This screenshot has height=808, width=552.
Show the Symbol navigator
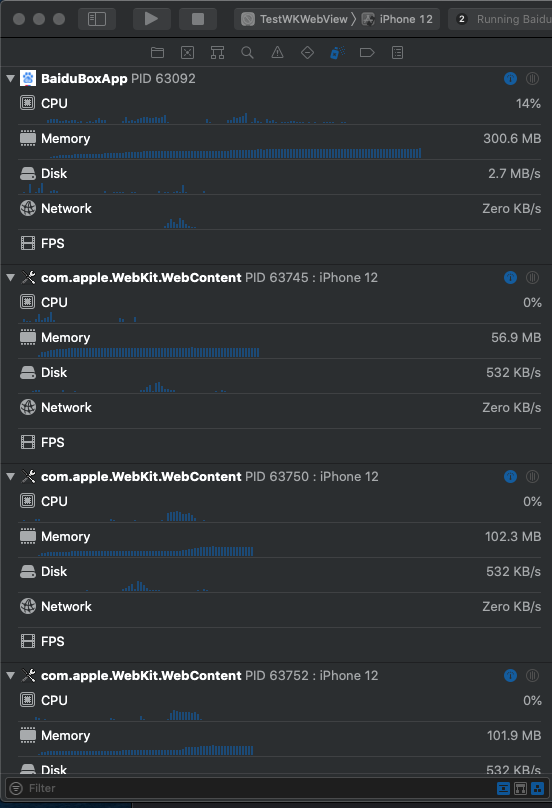[218, 53]
